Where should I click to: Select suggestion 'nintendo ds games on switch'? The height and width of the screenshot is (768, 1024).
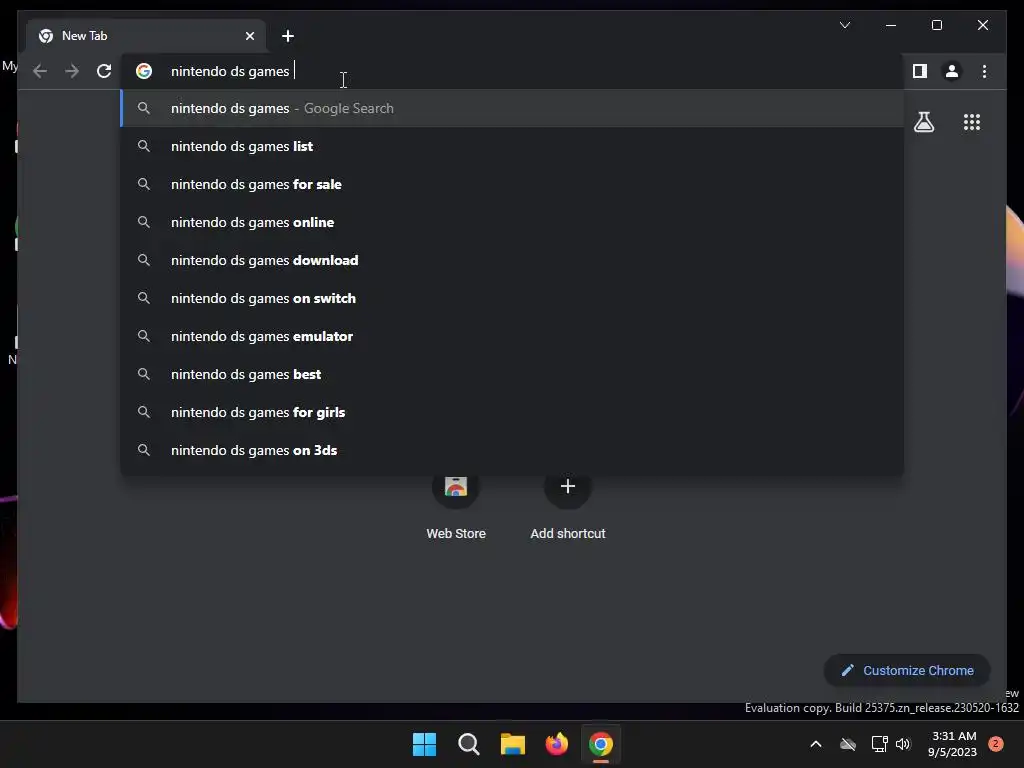pos(512,298)
